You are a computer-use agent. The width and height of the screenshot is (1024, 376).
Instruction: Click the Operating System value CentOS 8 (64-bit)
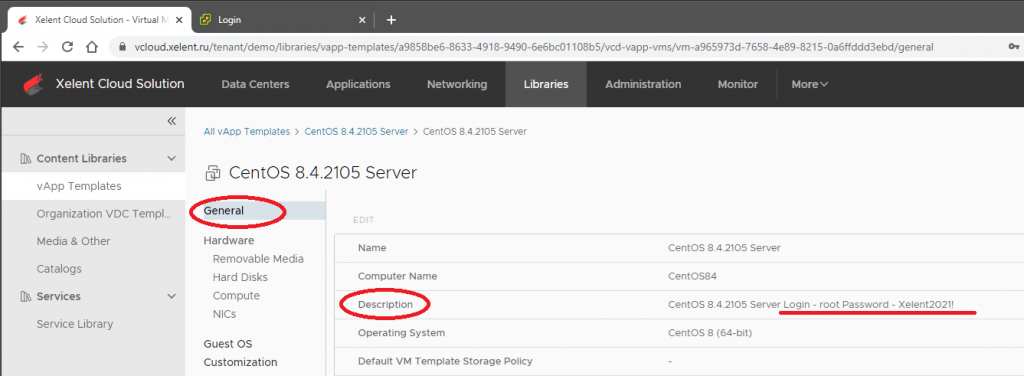[711, 333]
